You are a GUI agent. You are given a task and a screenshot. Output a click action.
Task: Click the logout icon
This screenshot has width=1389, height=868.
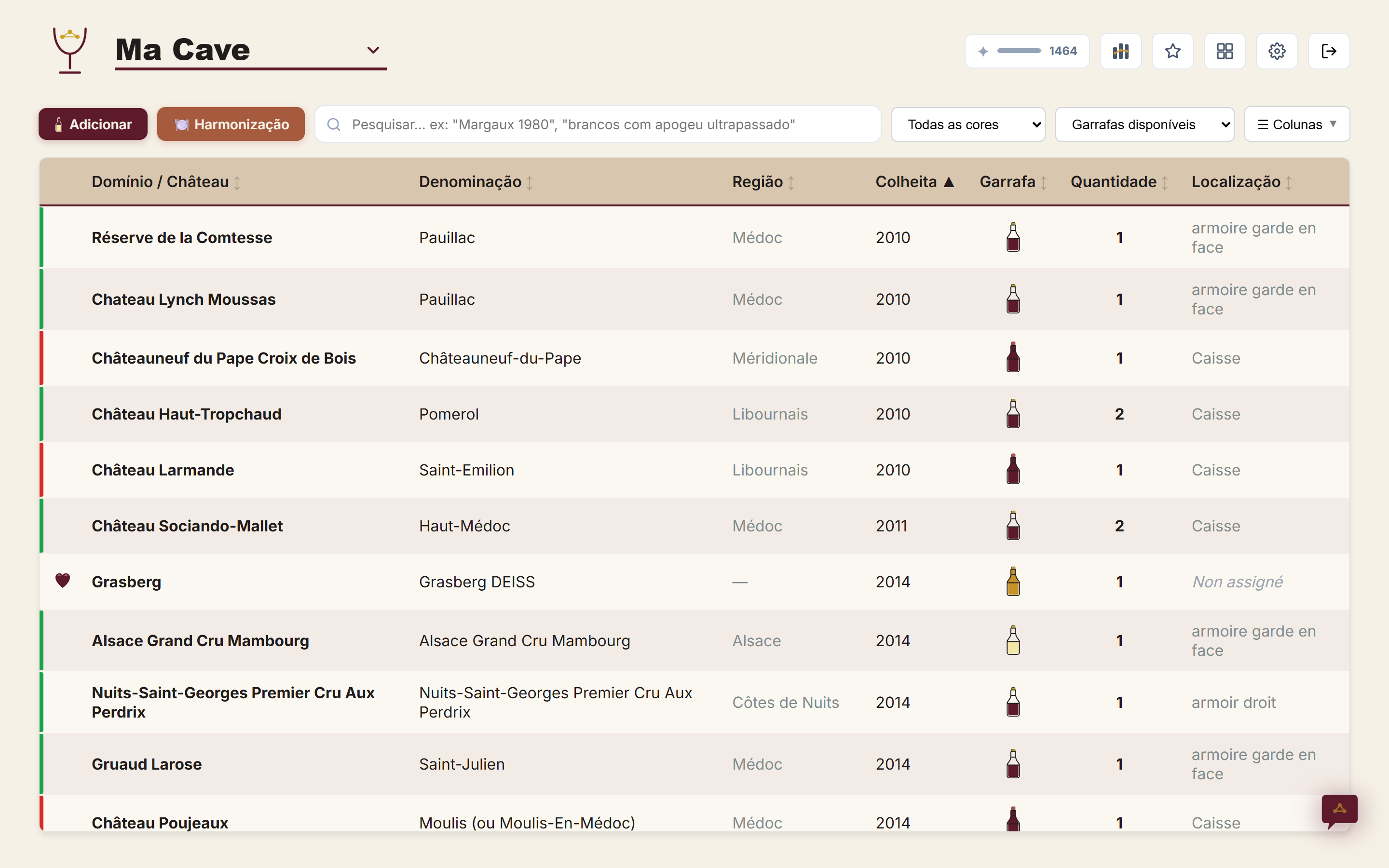click(x=1329, y=51)
